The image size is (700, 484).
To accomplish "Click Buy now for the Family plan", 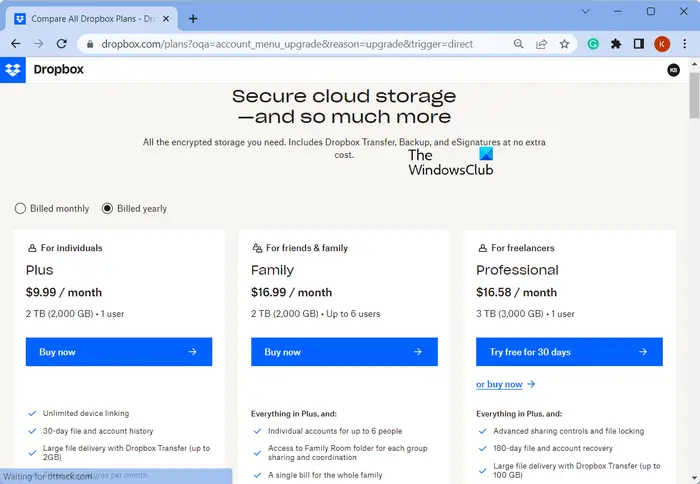I will (x=344, y=352).
